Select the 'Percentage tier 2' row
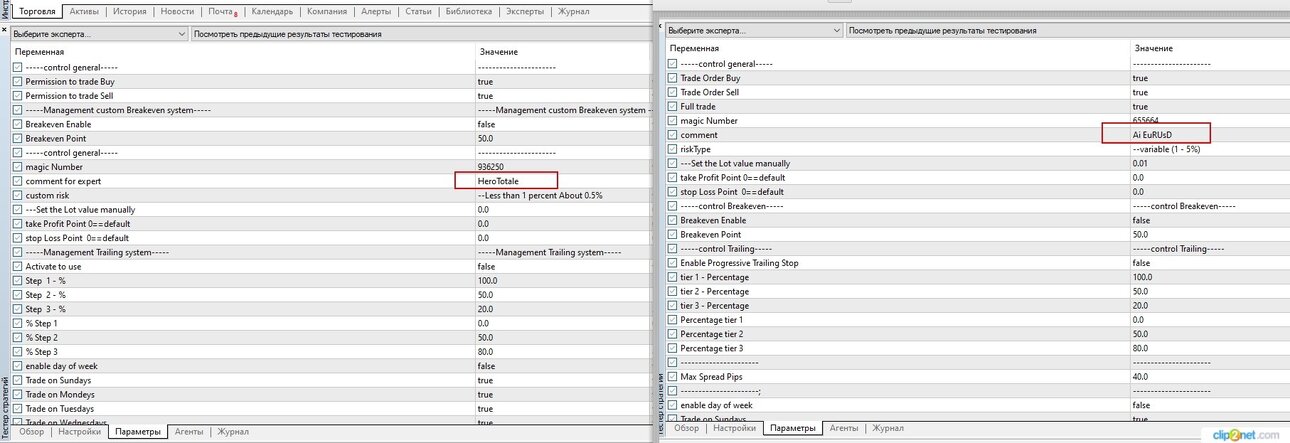The width and height of the screenshot is (1290, 443). 977,334
